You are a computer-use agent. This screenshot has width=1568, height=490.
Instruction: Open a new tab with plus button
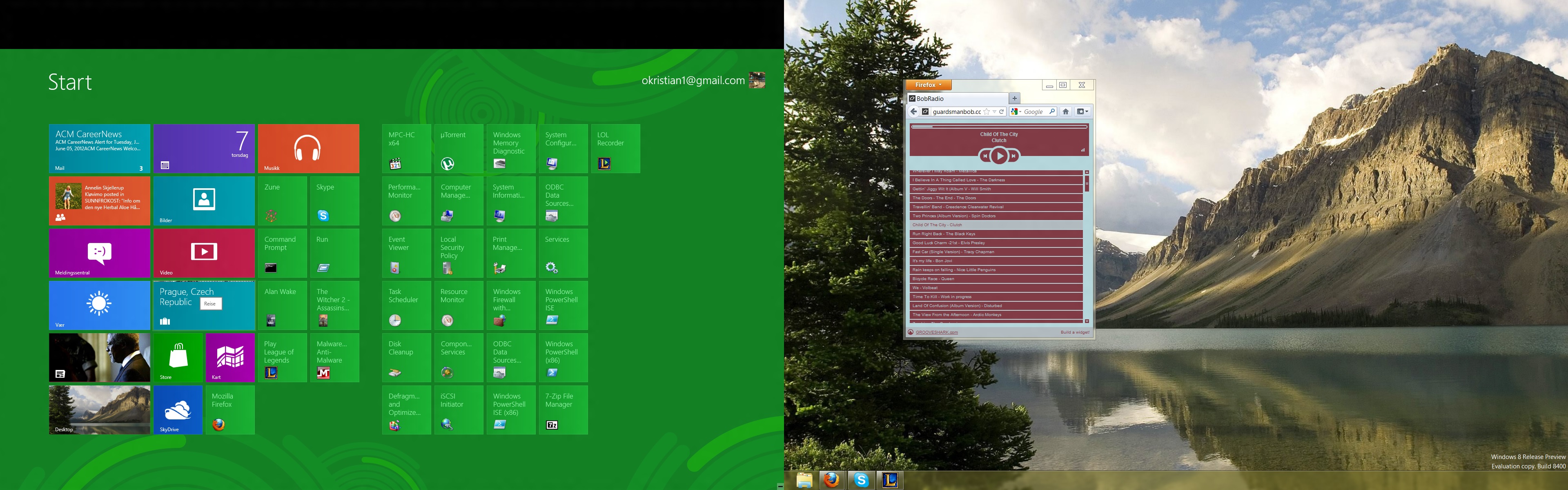(x=1015, y=98)
